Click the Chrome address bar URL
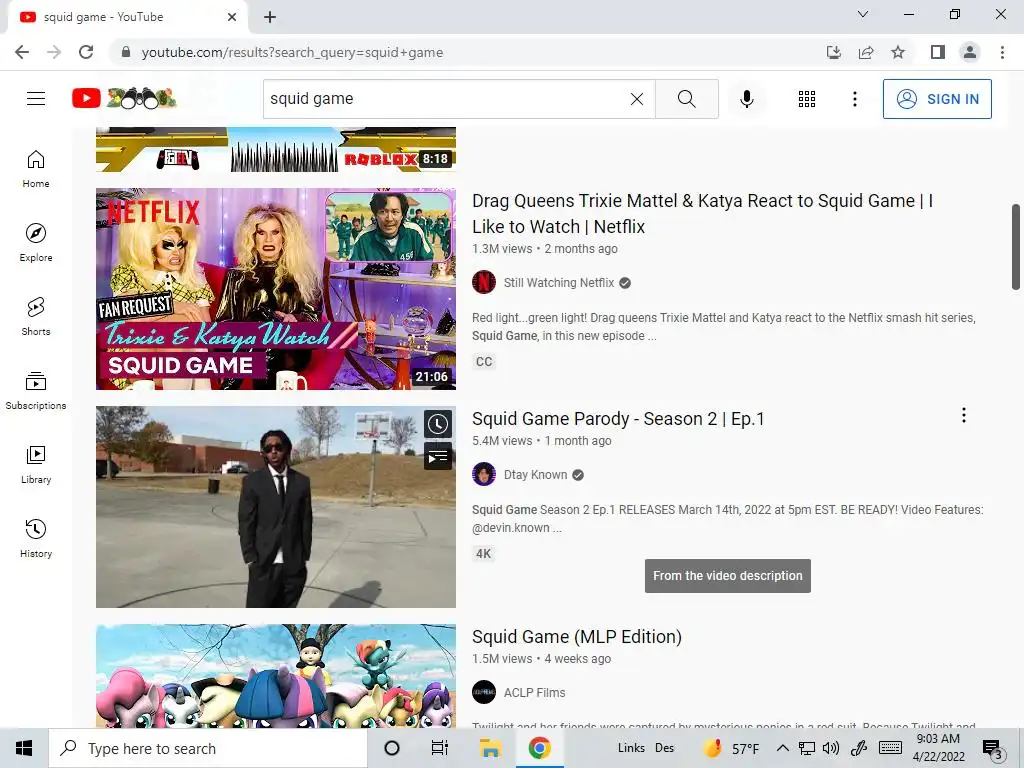 coord(292,52)
